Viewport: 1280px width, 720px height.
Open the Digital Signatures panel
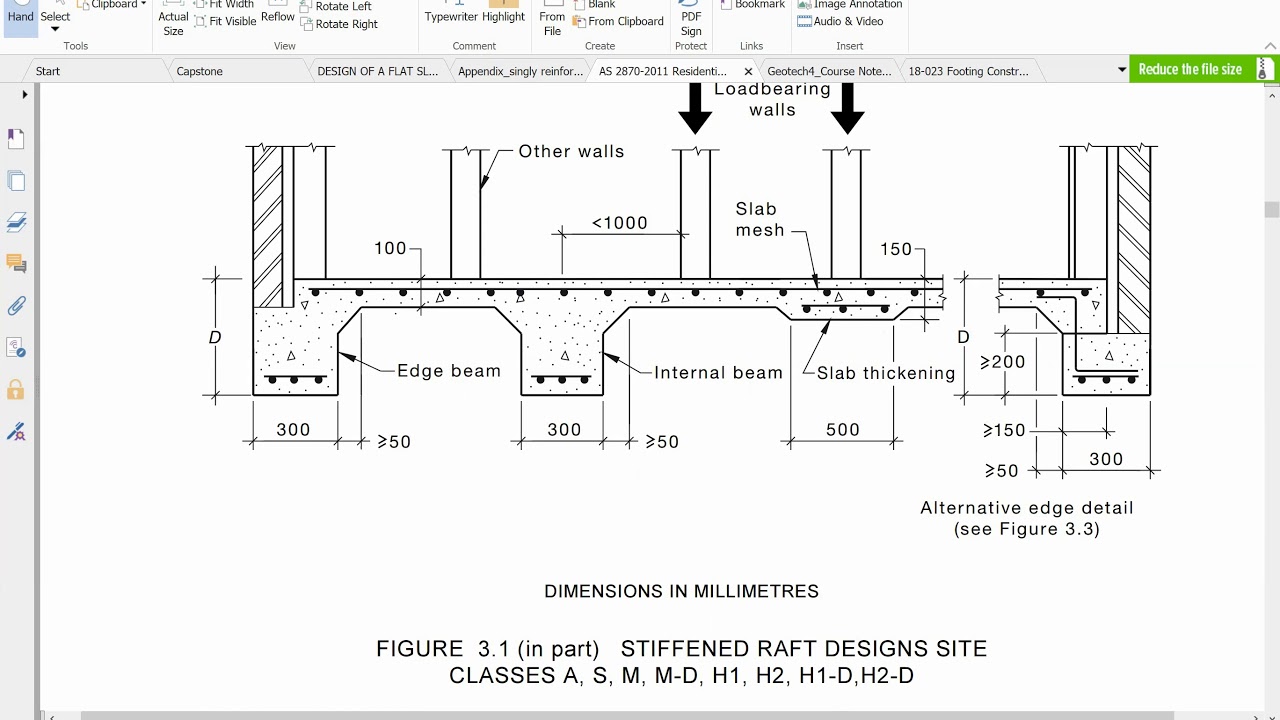(x=16, y=348)
